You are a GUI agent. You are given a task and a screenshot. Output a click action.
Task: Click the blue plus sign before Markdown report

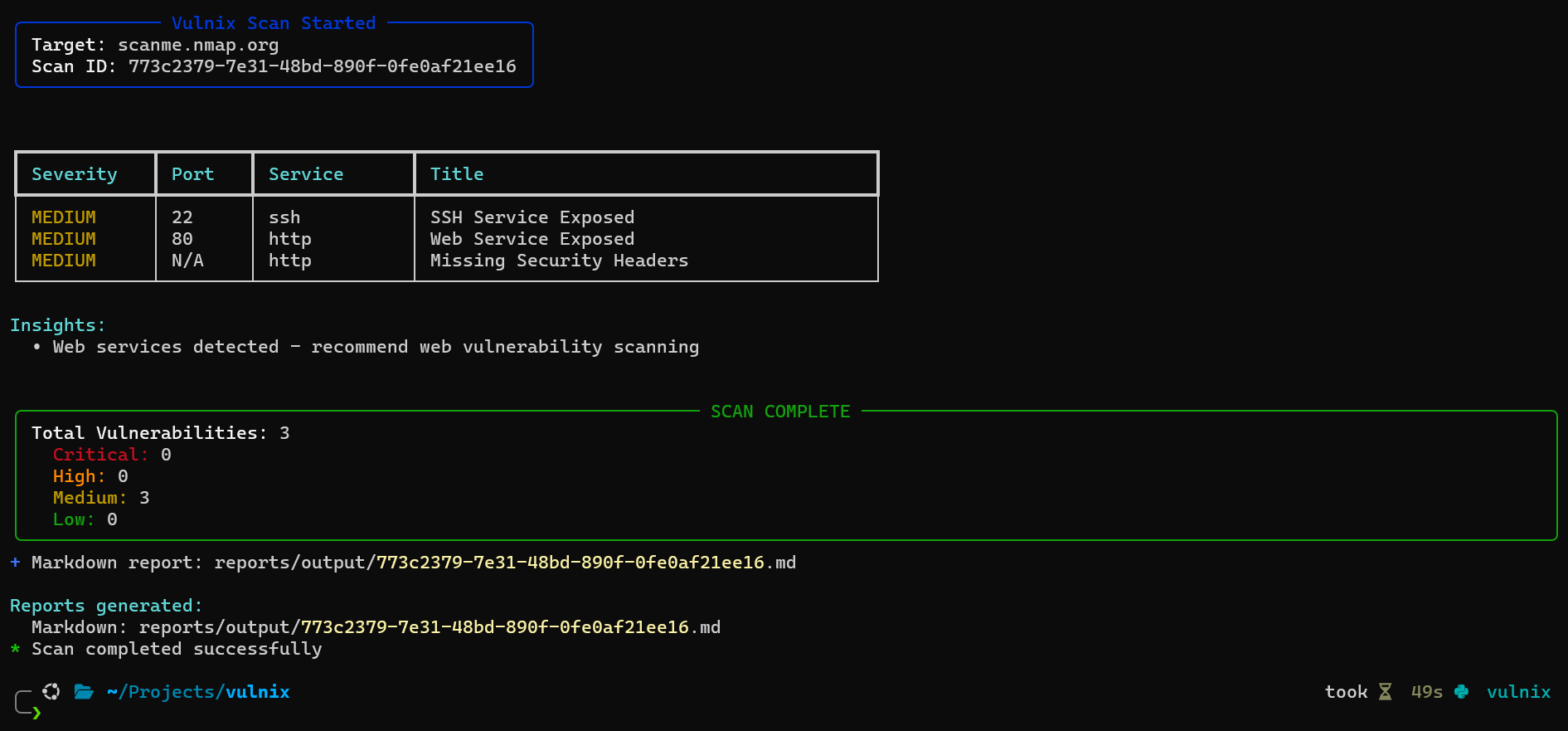(x=15, y=563)
